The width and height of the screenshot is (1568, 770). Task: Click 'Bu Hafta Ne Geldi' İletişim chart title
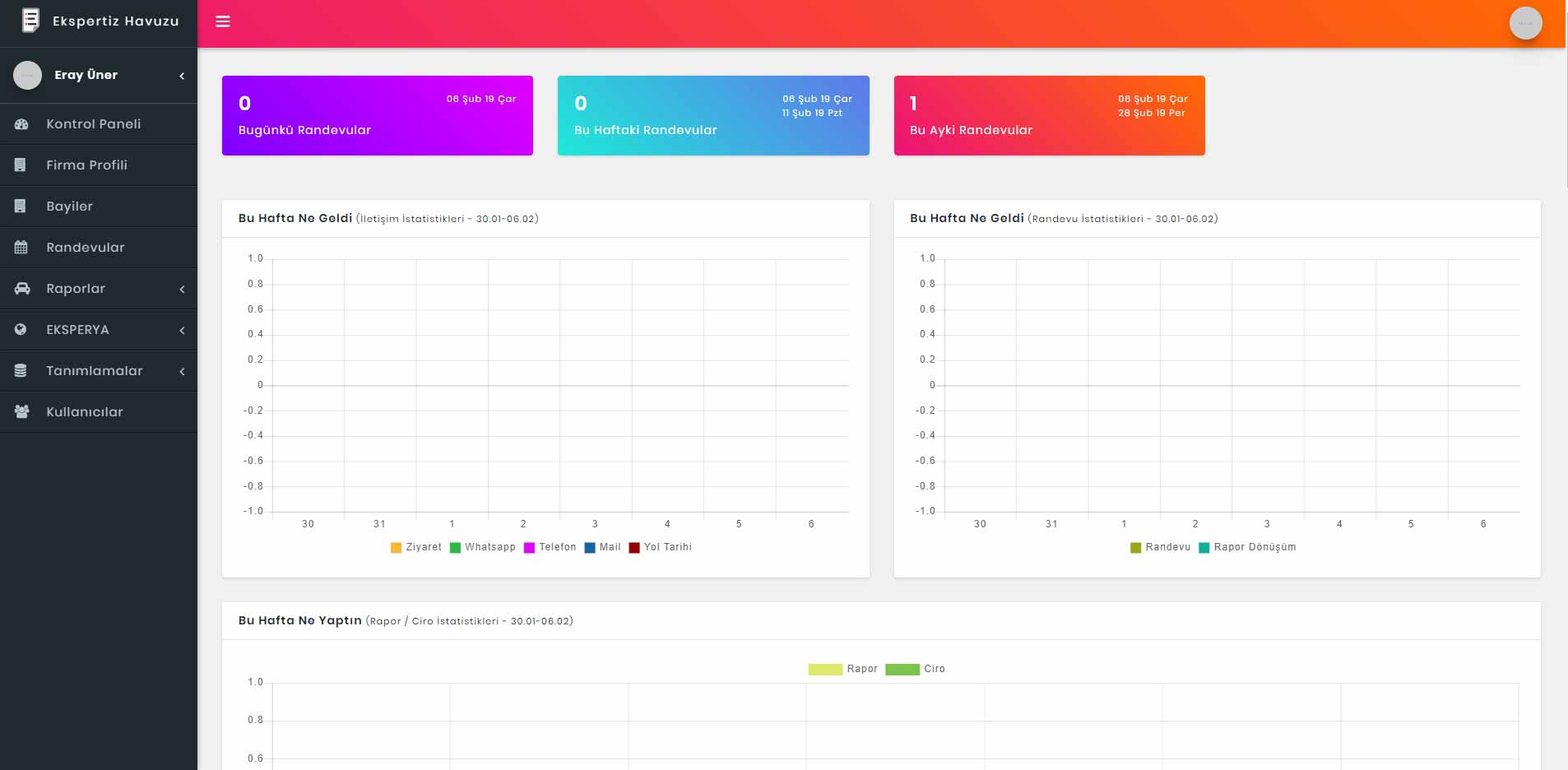(388, 219)
